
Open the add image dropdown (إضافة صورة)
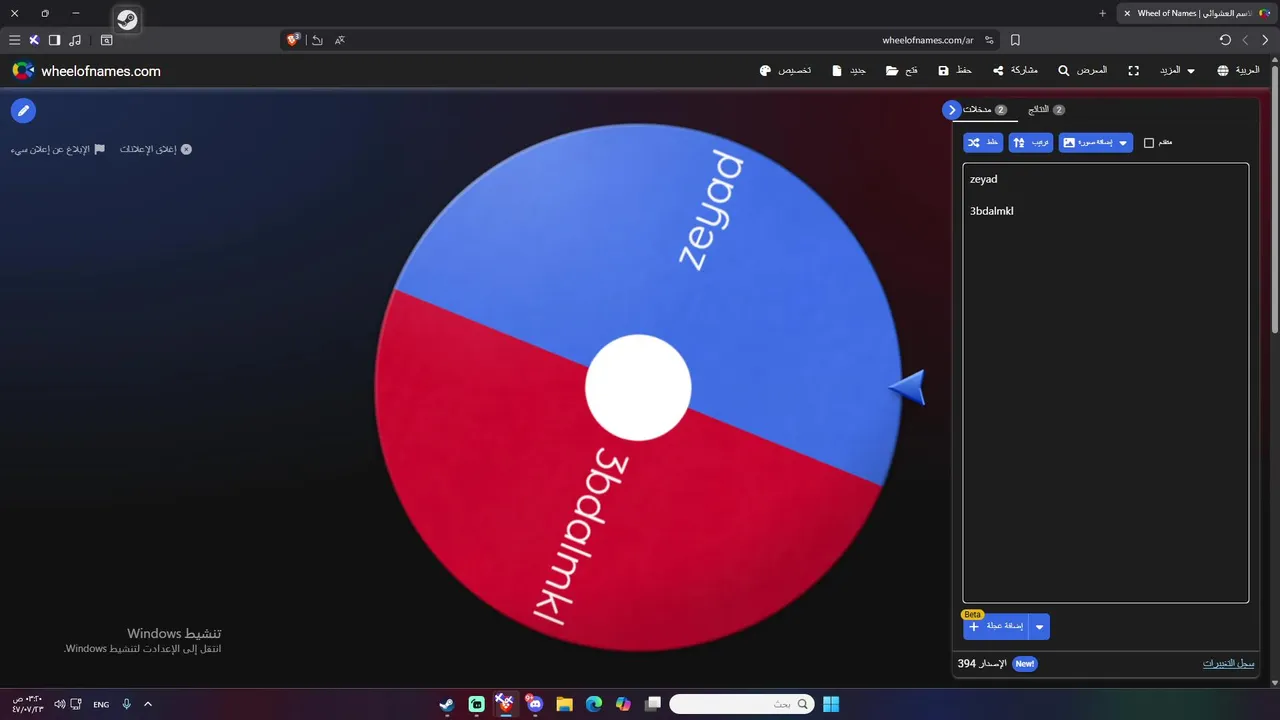point(1096,143)
